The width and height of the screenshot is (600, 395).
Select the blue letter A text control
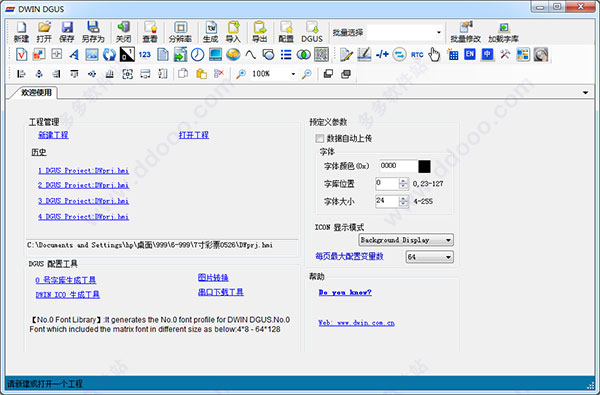(x=74, y=54)
